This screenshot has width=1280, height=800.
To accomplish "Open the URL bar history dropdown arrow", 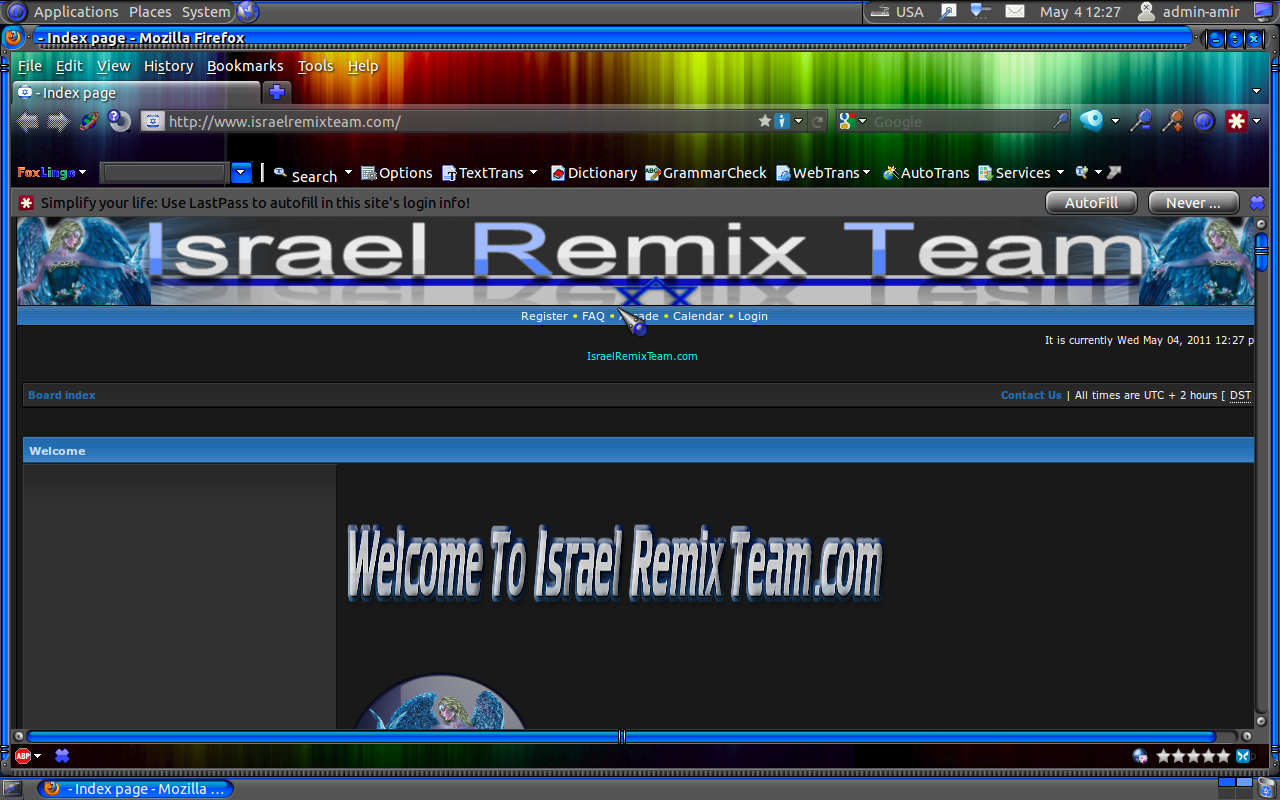I will click(798, 121).
